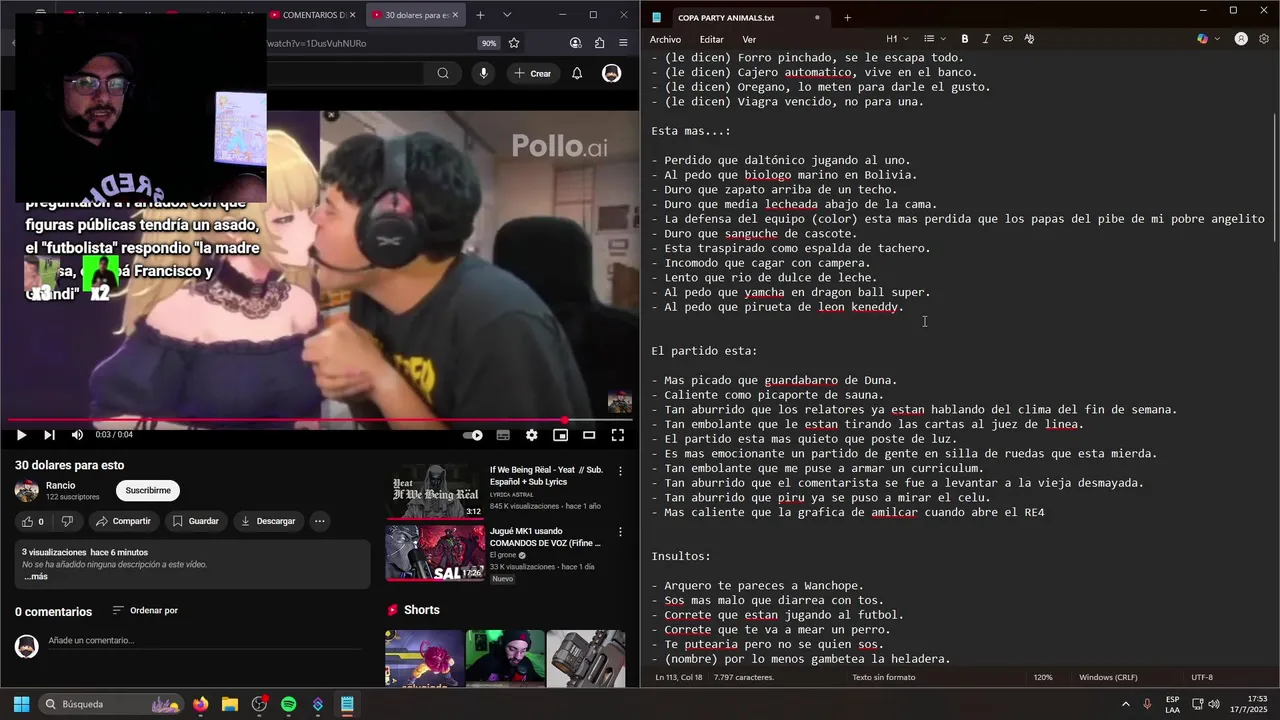Switch to theater mode view

589,435
